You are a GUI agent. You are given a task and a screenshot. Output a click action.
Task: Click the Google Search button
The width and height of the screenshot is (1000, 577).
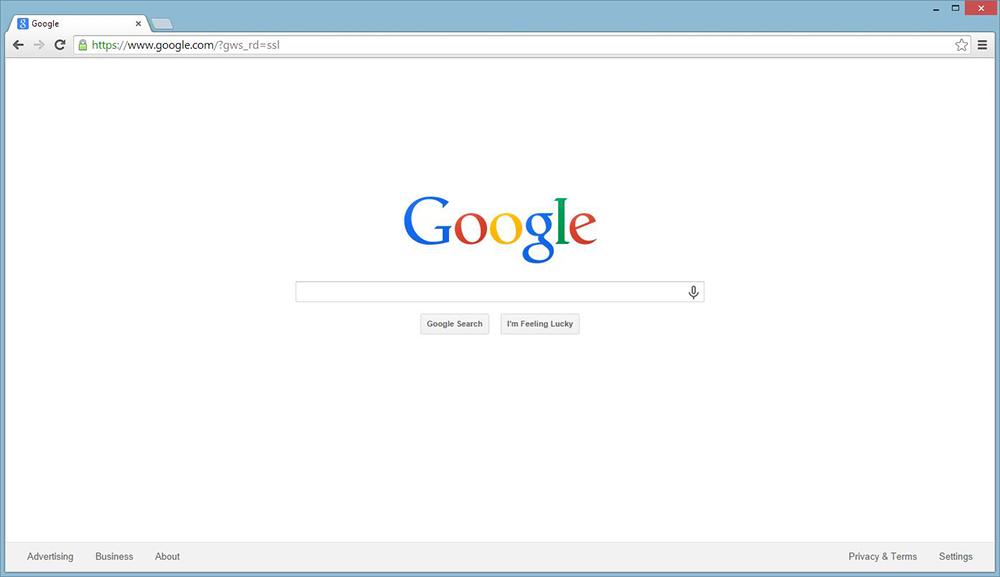pyautogui.click(x=454, y=323)
